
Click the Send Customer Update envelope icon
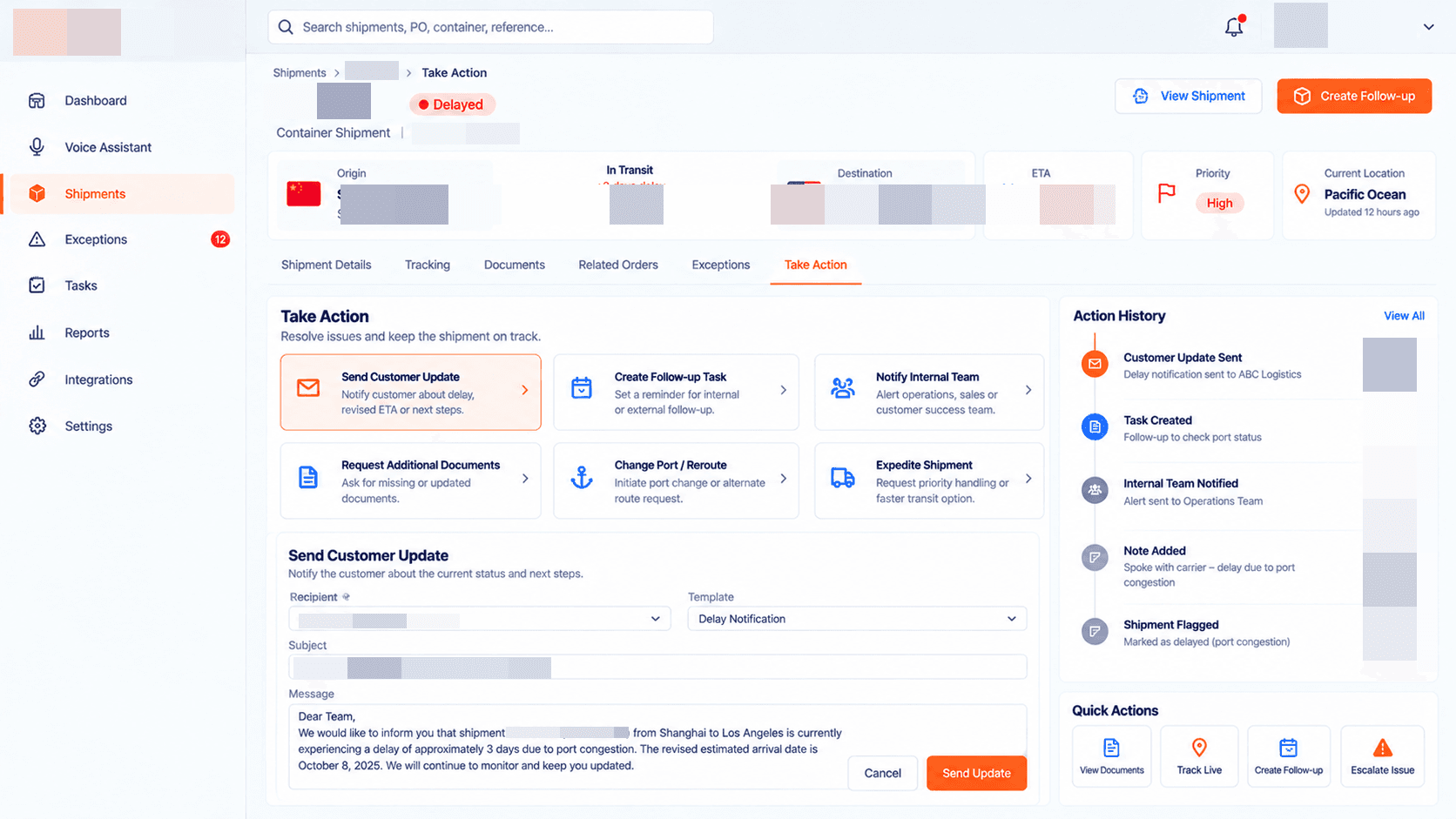pyautogui.click(x=308, y=387)
